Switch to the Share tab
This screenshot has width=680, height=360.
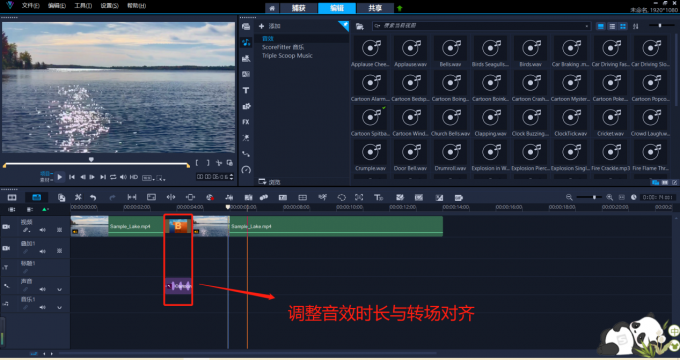click(x=375, y=8)
